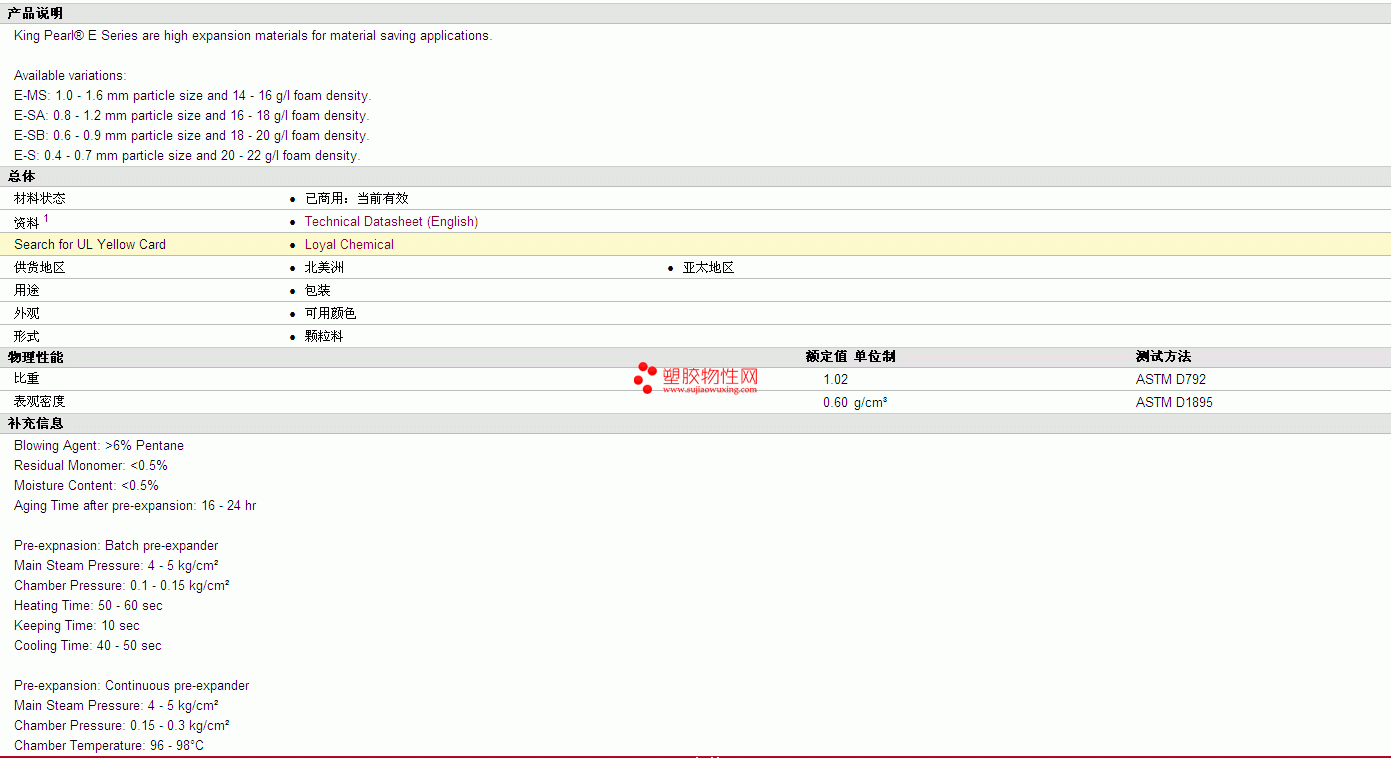This screenshot has width=1391, height=758.
Task: Click the Search for UL Yellow Card label
Action: [90, 244]
